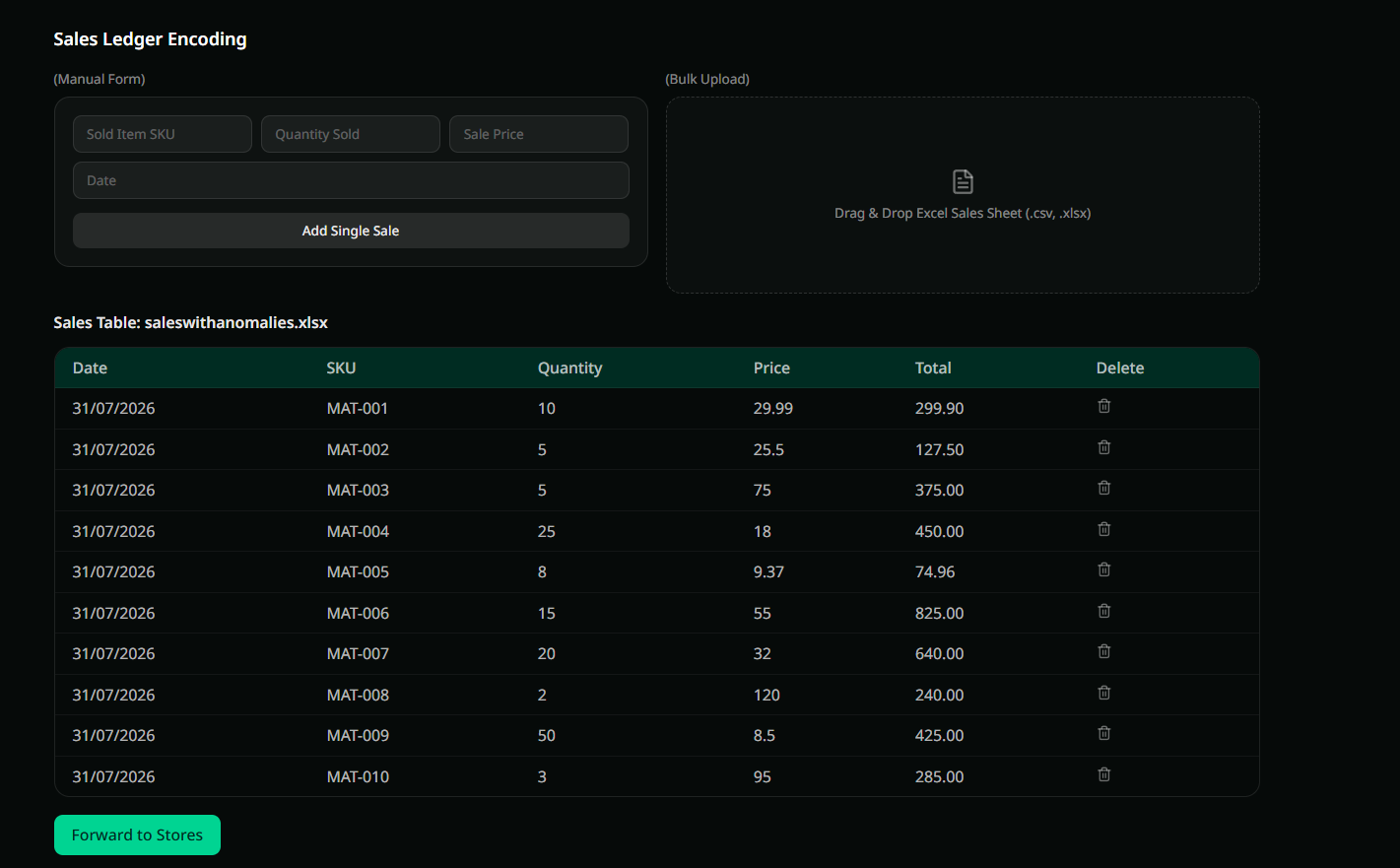Remove MAT-006 sale with trash icon

click(x=1104, y=611)
